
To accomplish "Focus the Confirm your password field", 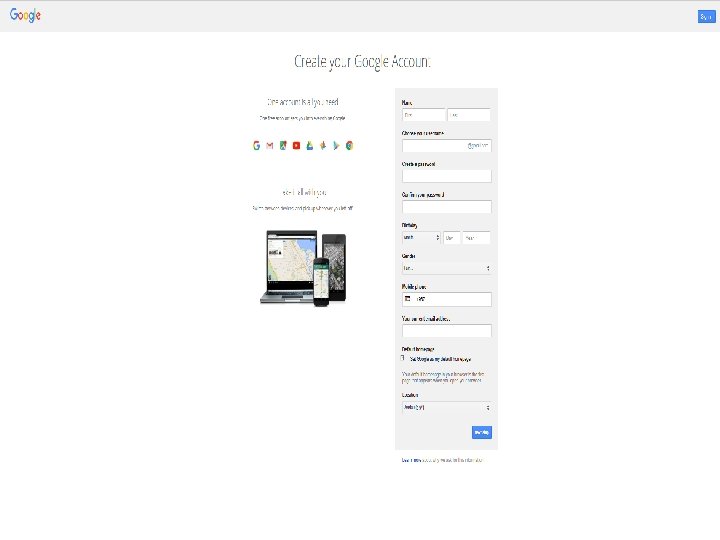I will click(447, 207).
